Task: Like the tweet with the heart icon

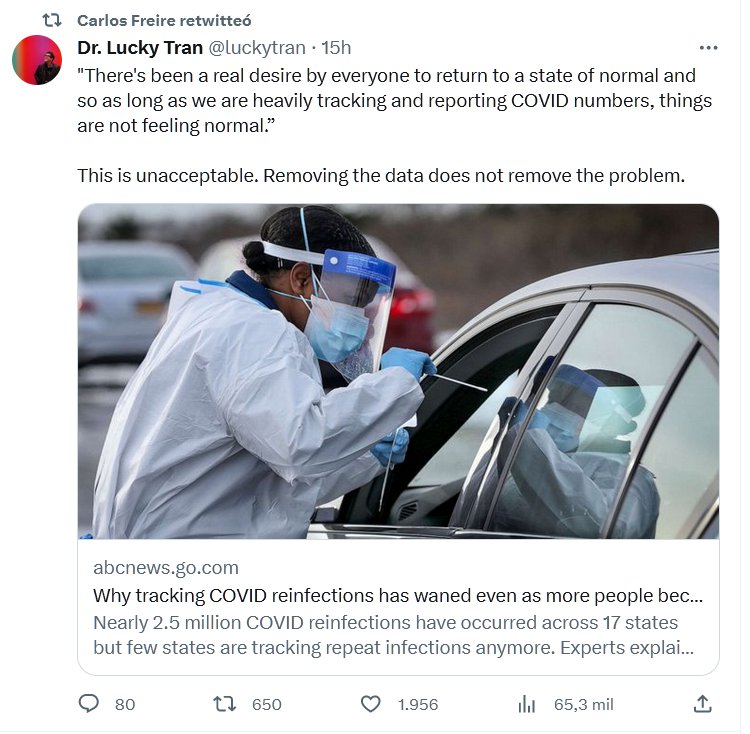Action: coord(371,704)
